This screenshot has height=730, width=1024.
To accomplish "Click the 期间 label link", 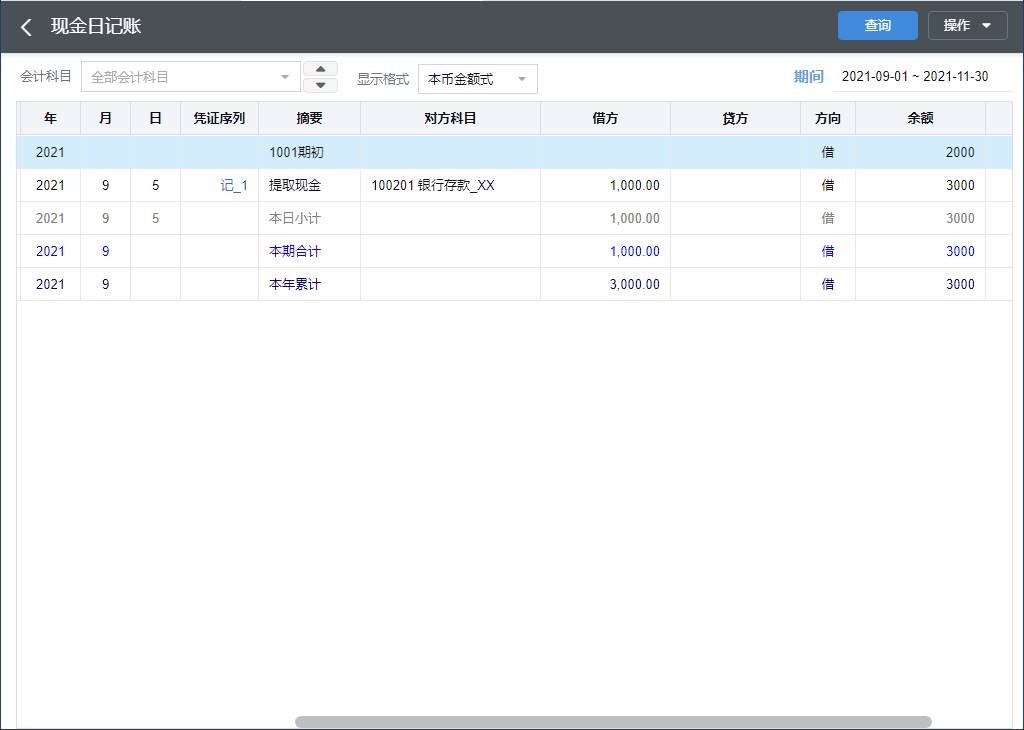I will [808, 76].
